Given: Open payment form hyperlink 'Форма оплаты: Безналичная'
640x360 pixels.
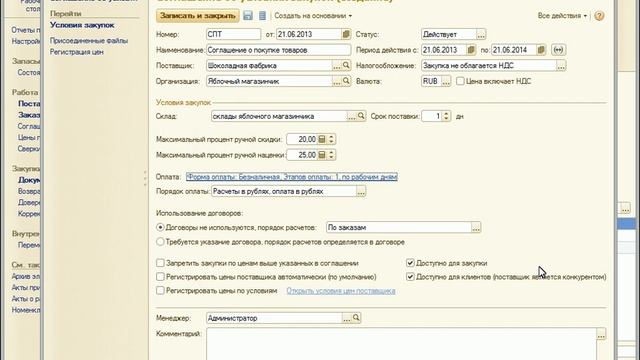Looking at the screenshot, I should (x=291, y=177).
